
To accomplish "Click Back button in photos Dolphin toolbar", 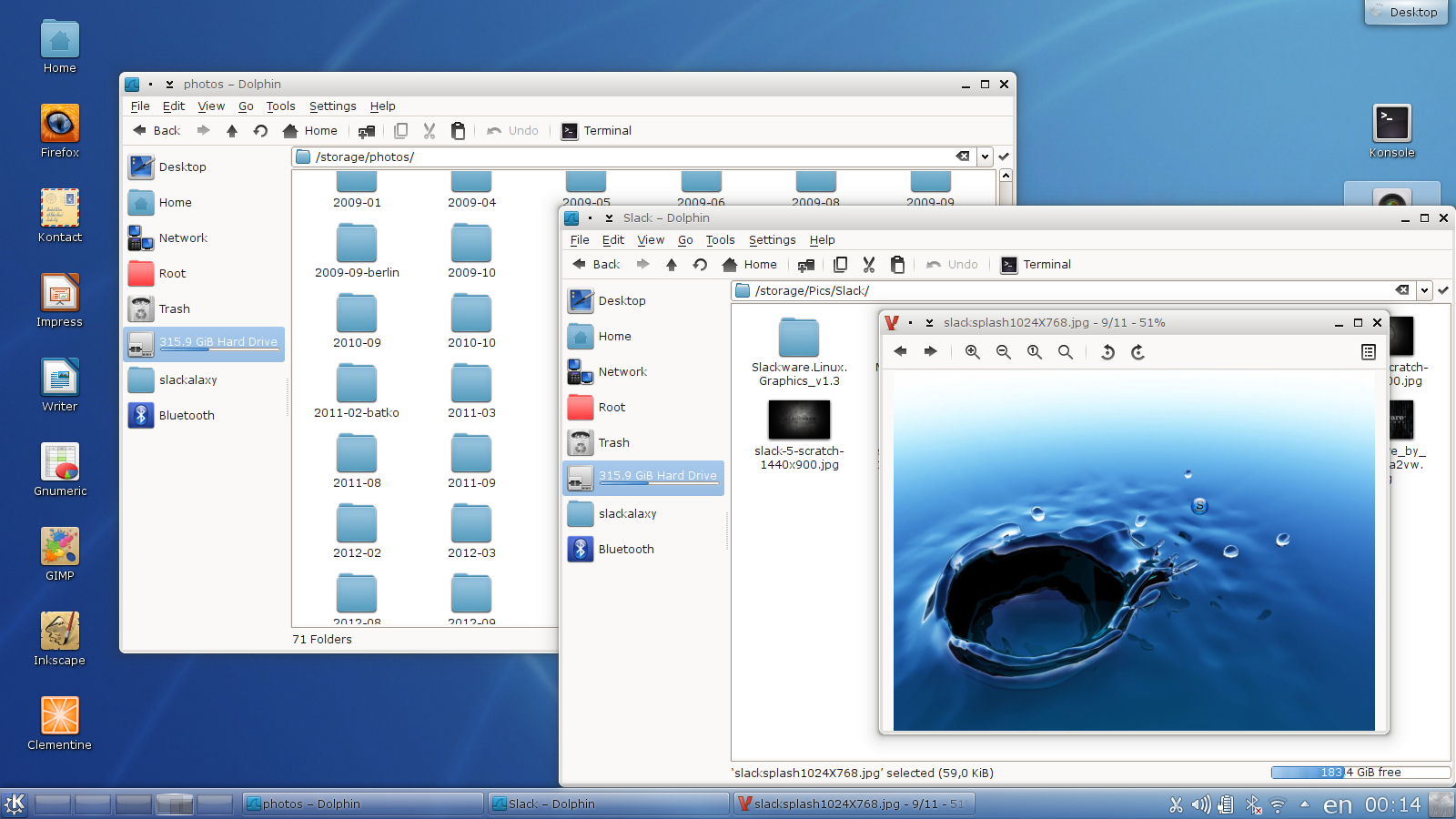I will coord(157,131).
